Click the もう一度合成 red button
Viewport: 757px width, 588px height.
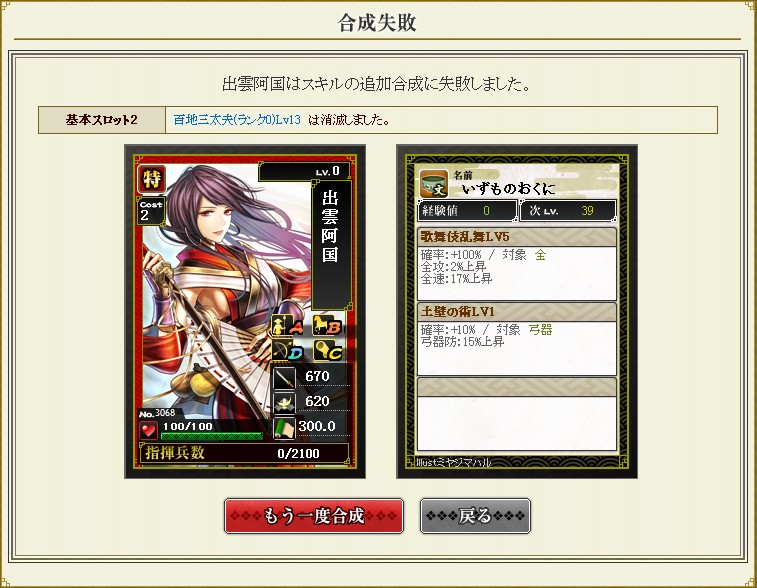pos(314,516)
